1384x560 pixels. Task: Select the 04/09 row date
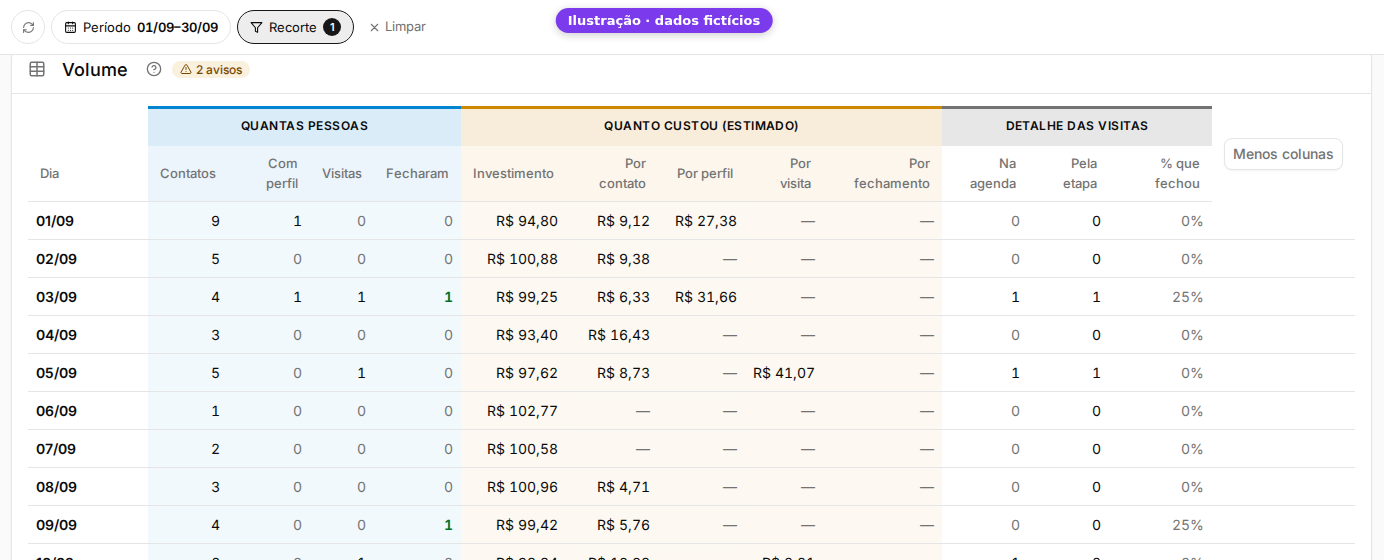pos(56,335)
